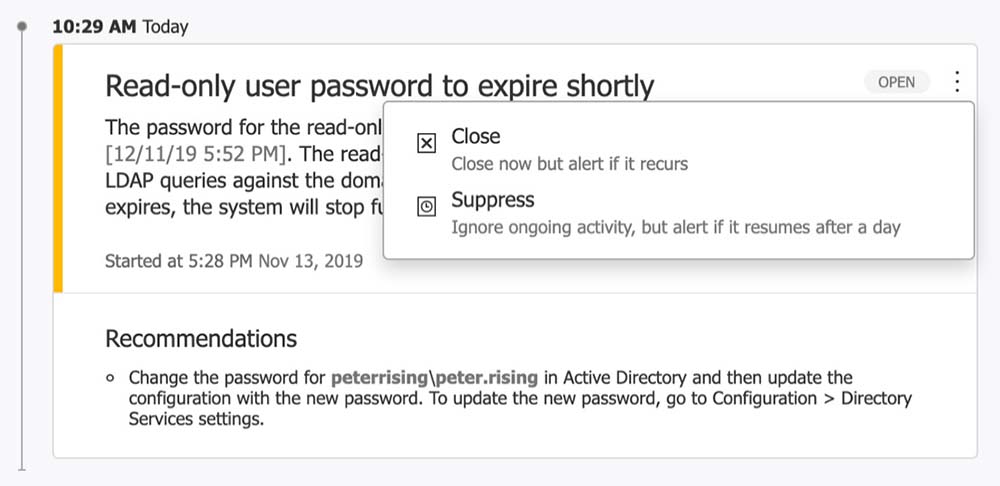Click the "Close now but alert if it recurs" description

569,163
